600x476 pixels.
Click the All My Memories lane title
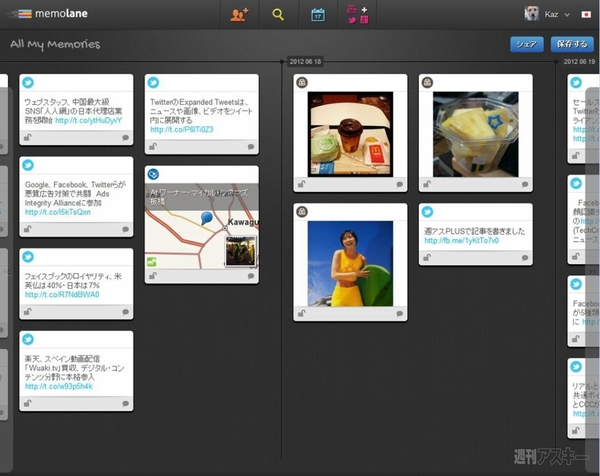tap(55, 44)
